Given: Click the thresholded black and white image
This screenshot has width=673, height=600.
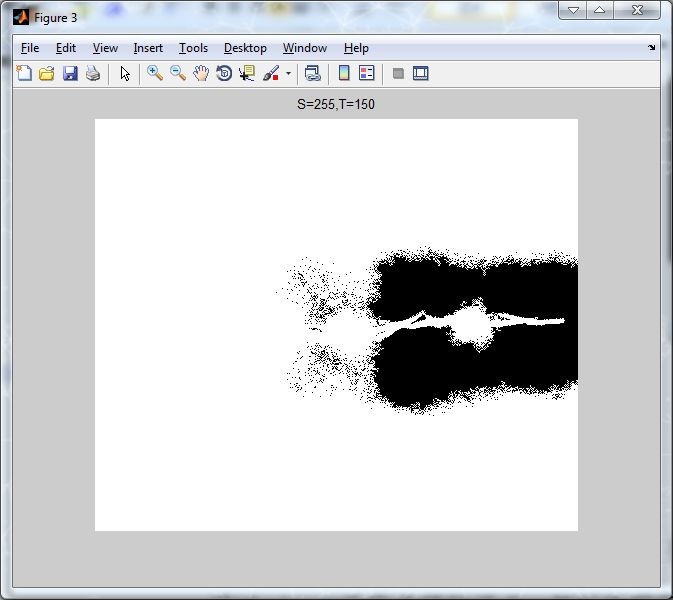Looking at the screenshot, I should 336,325.
